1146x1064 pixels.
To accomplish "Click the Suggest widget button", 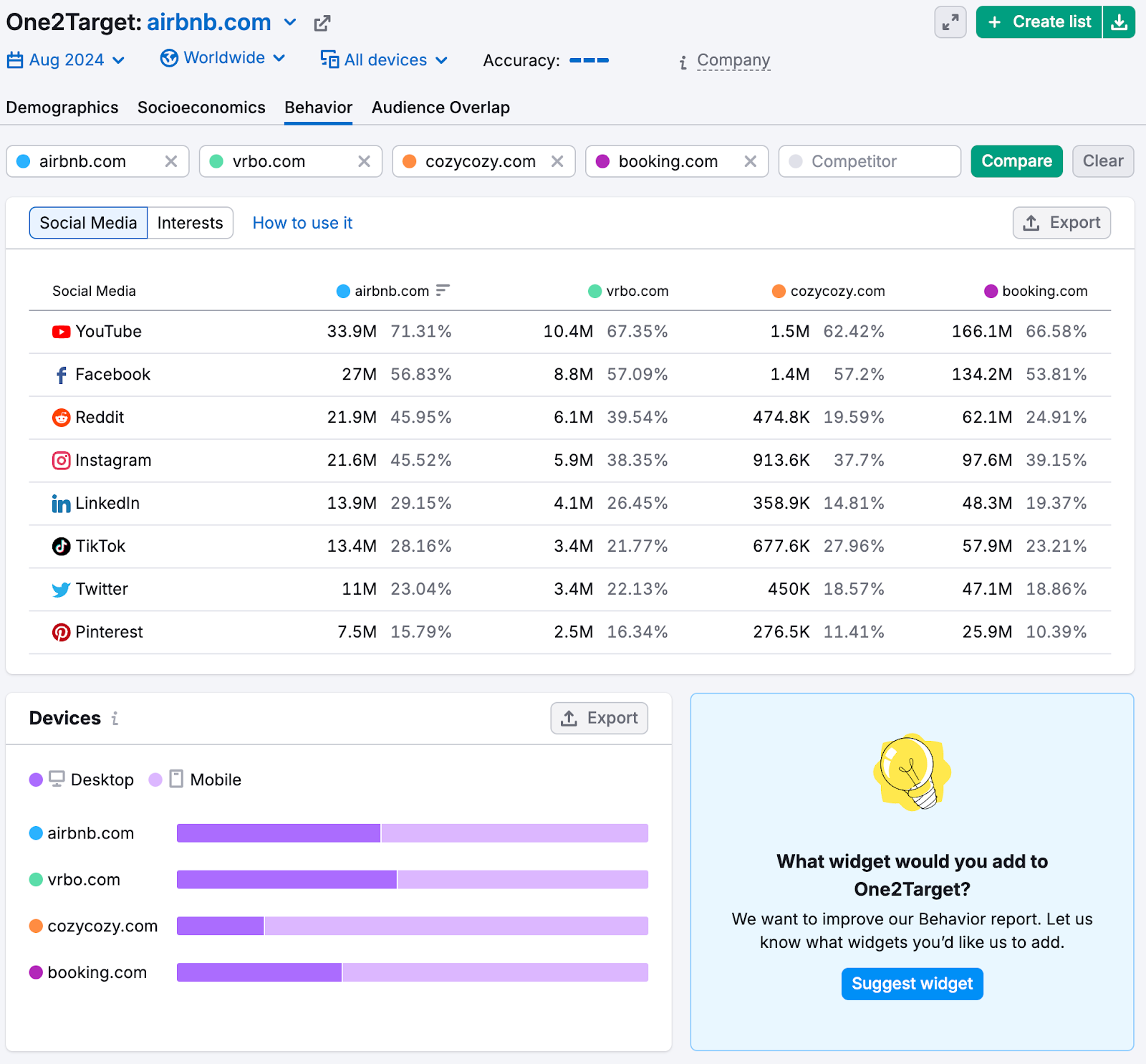I will click(x=911, y=983).
